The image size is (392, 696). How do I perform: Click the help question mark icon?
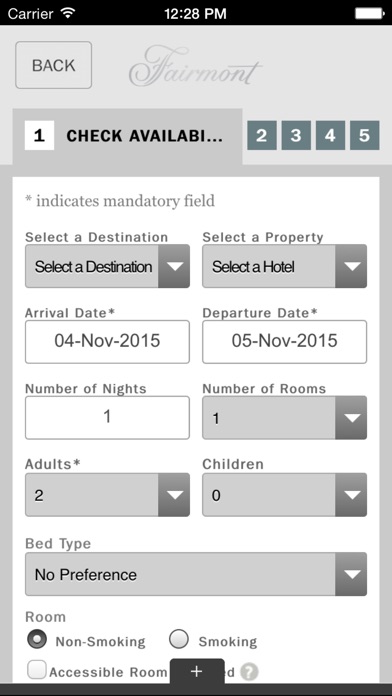pos(249,672)
